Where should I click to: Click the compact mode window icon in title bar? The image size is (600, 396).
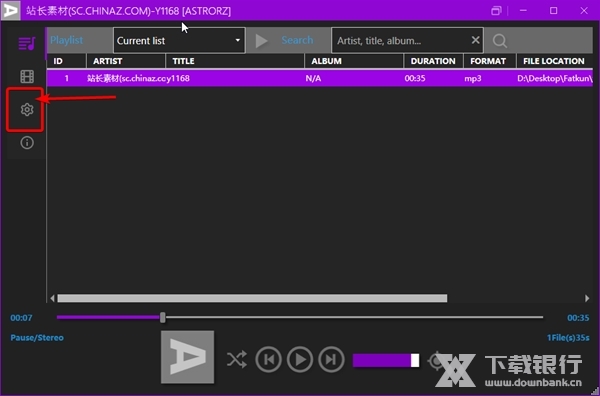496,10
